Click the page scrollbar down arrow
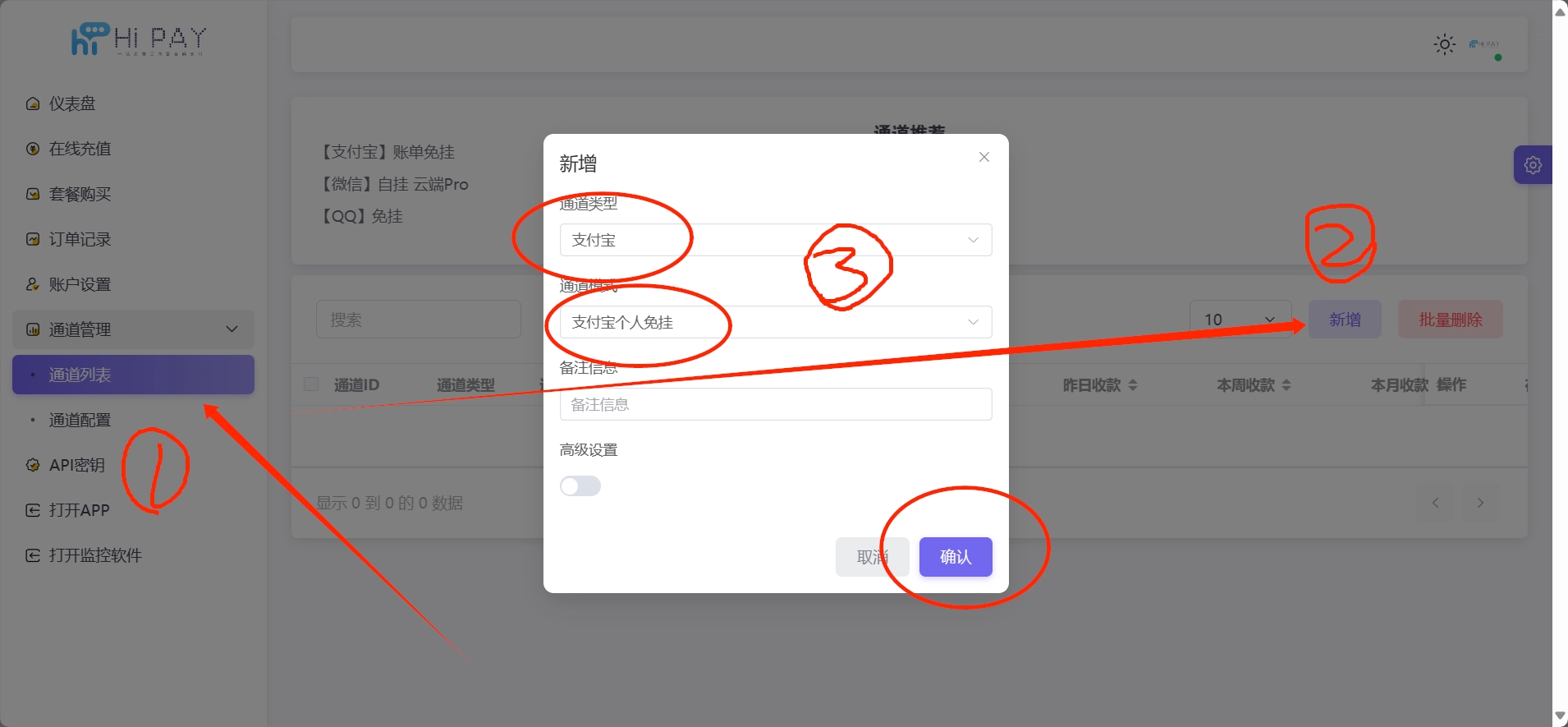The width and height of the screenshot is (1568, 727). (x=1560, y=717)
